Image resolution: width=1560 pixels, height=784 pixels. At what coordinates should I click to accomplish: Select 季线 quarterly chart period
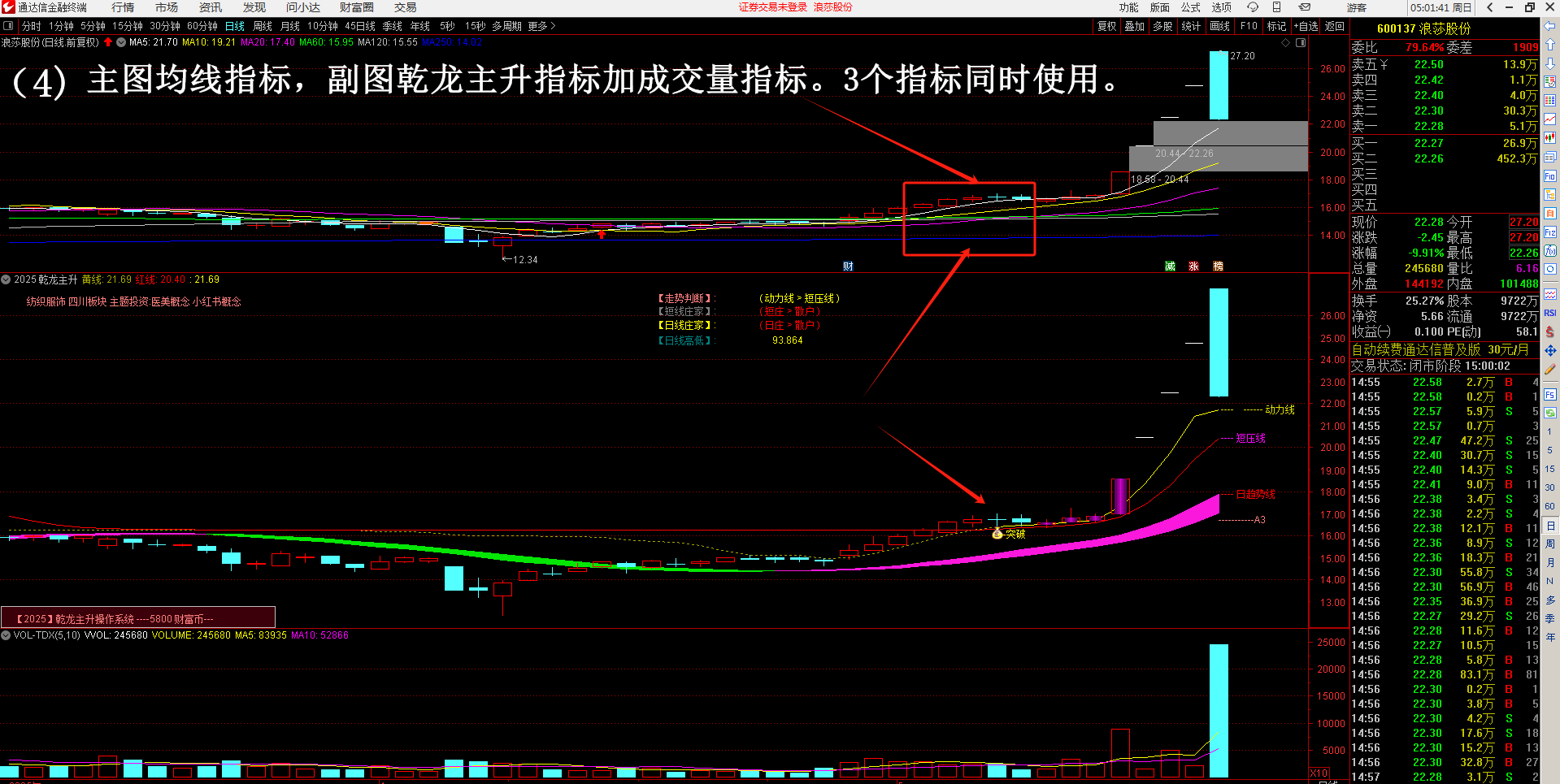tap(393, 26)
